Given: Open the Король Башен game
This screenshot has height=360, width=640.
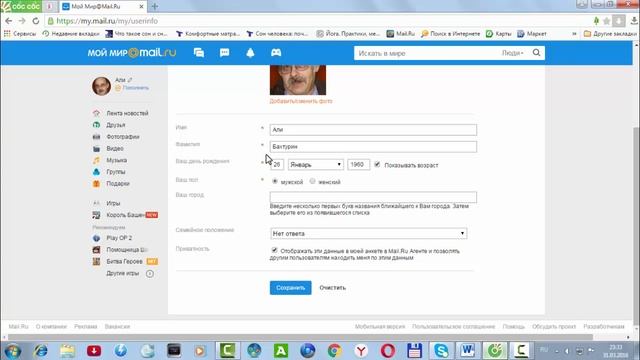Looking at the screenshot, I should click(x=125, y=215).
